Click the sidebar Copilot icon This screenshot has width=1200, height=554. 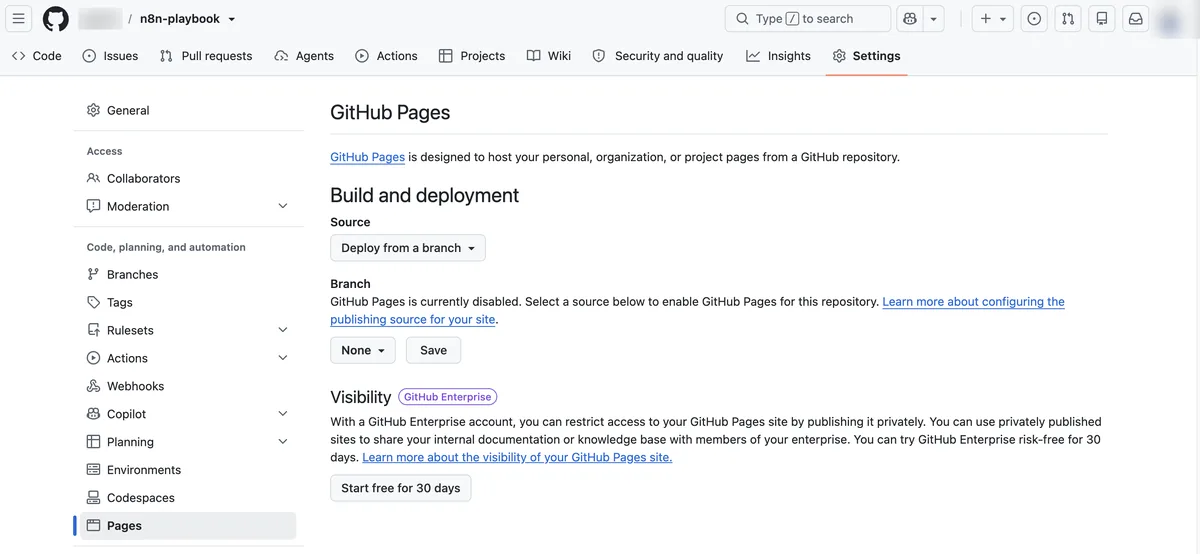(x=94, y=414)
